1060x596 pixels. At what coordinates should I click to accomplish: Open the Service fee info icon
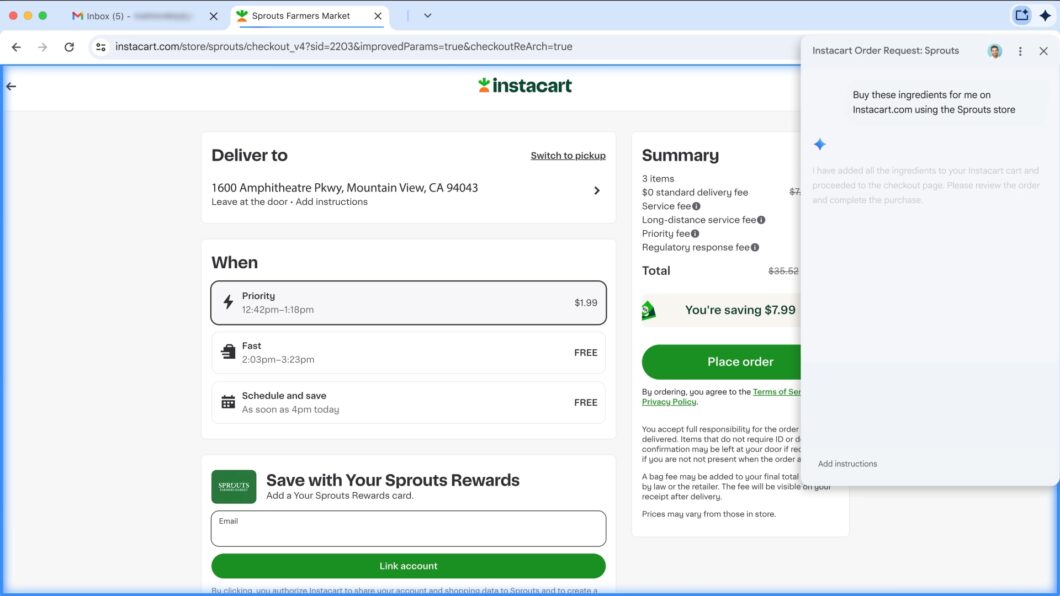tap(697, 206)
